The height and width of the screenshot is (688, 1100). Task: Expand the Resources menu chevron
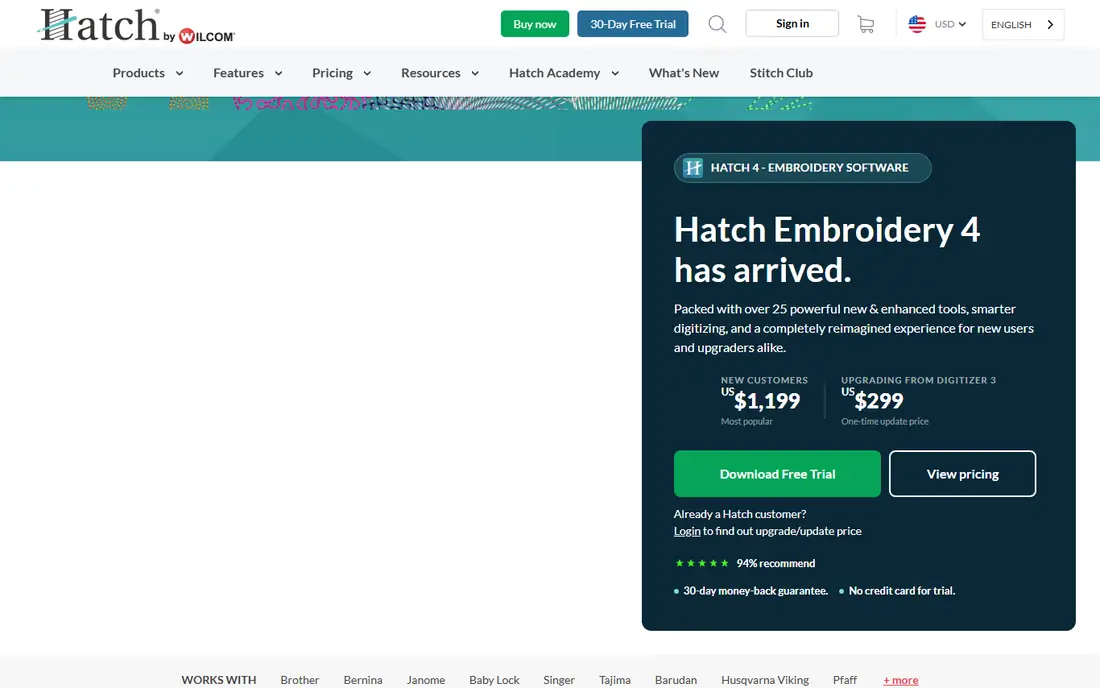tap(475, 73)
